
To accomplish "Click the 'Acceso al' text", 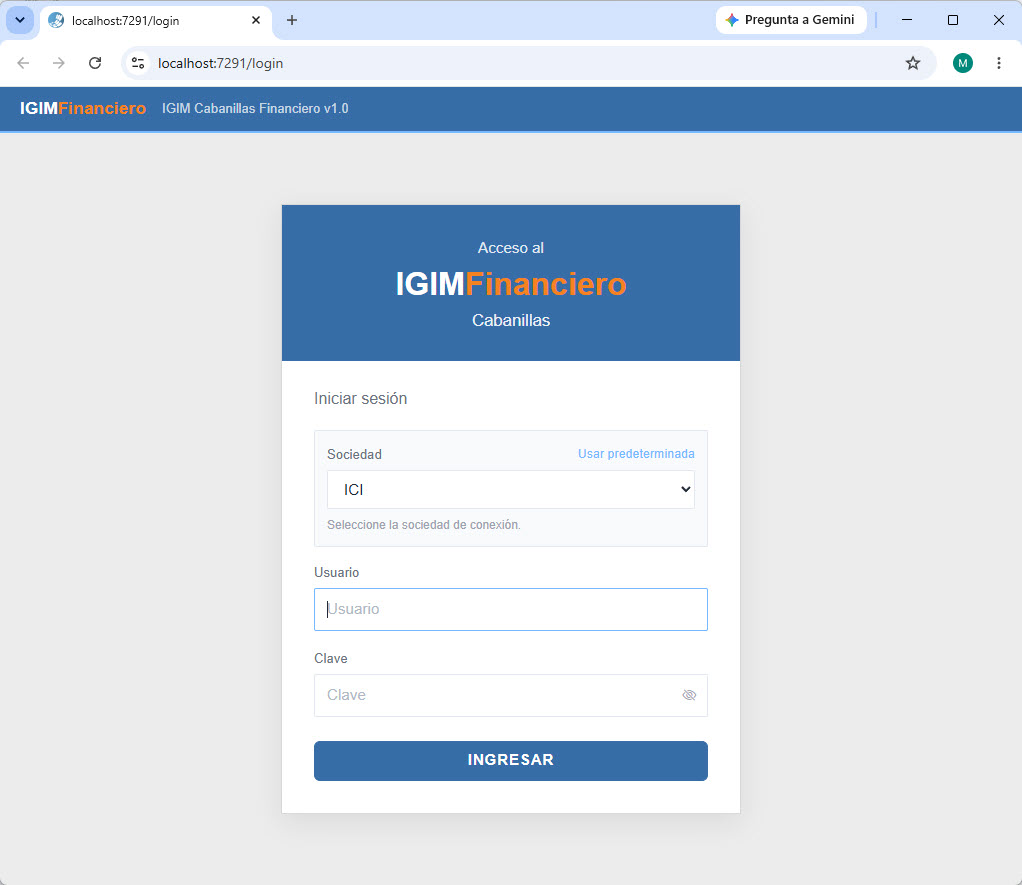I will tap(510, 248).
